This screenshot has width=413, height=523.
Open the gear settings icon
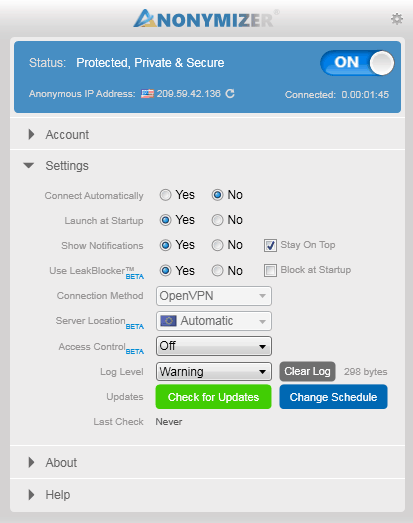(x=397, y=19)
